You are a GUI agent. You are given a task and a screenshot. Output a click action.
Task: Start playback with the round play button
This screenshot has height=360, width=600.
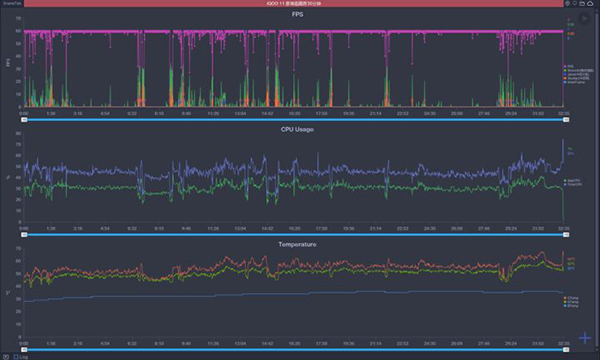click(584, 18)
